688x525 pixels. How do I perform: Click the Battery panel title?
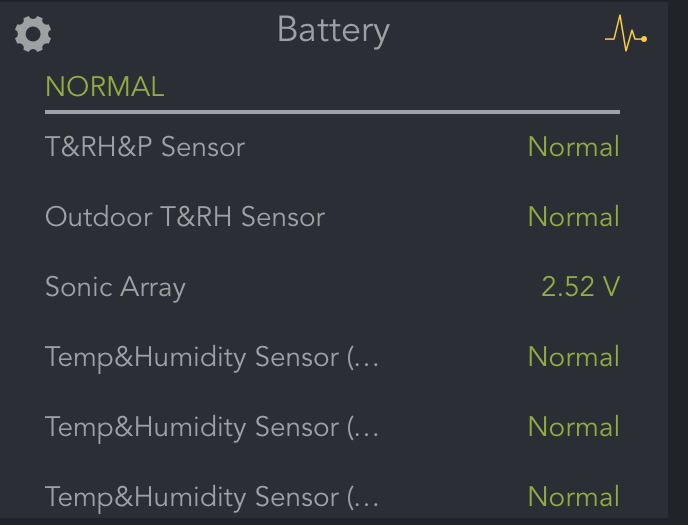[333, 30]
